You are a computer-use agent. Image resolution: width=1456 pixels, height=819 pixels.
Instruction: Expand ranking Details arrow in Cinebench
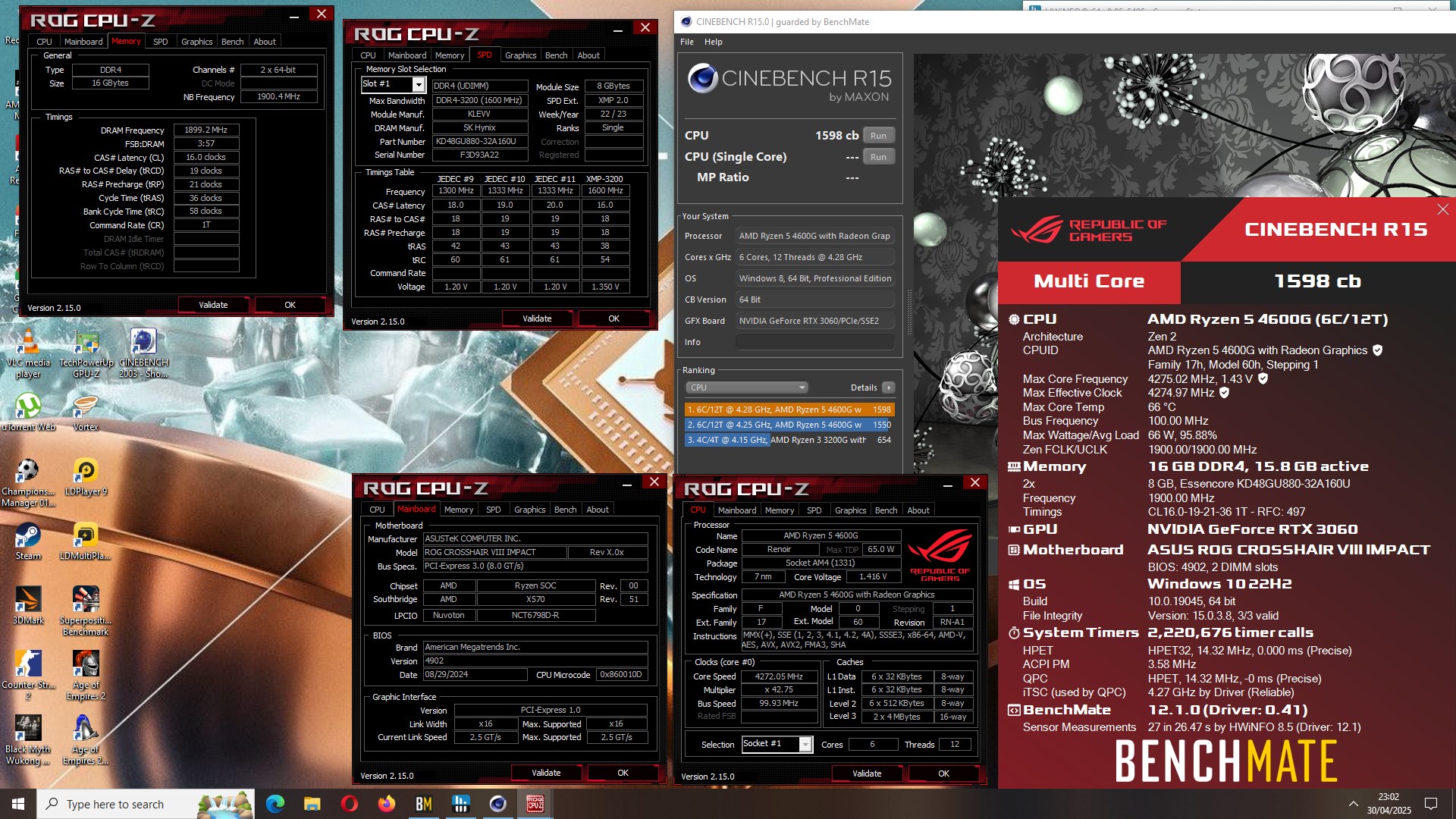point(888,388)
